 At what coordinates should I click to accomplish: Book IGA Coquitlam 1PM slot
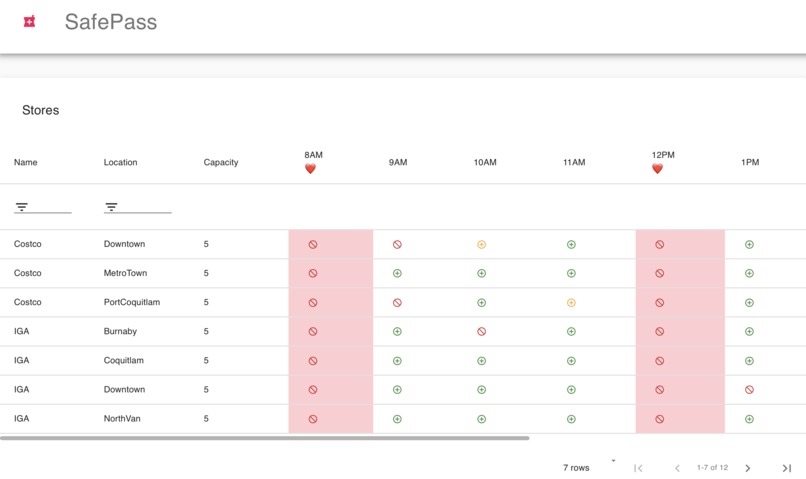749,361
